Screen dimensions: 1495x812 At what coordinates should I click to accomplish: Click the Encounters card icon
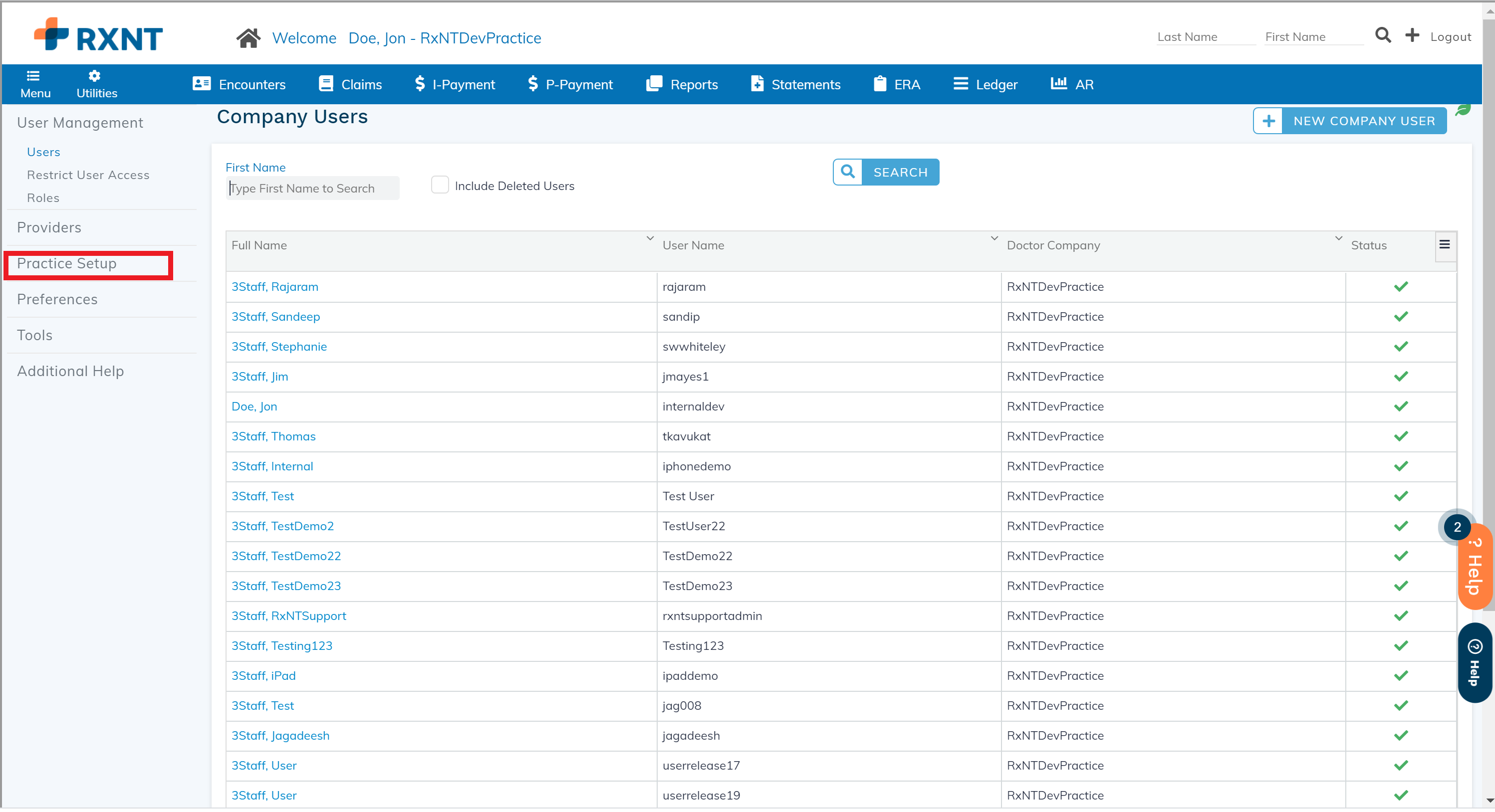coord(202,83)
